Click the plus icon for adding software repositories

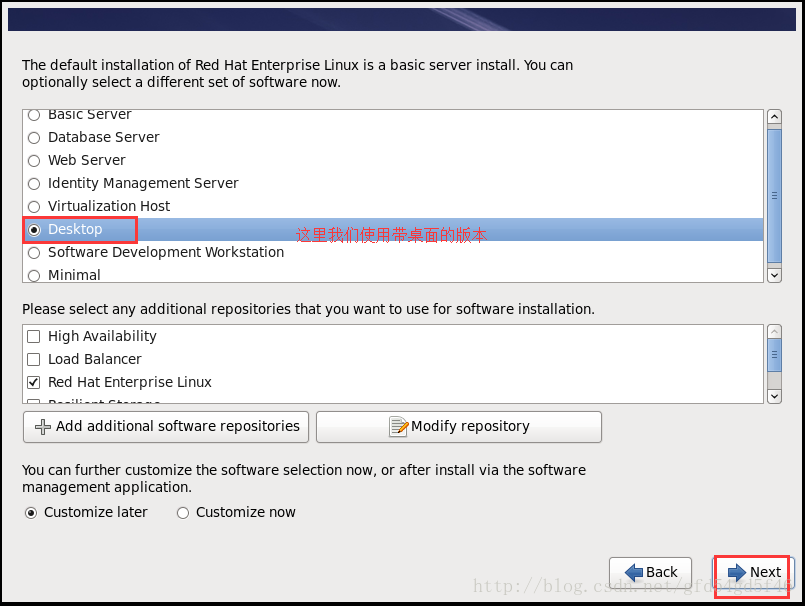tap(42, 427)
